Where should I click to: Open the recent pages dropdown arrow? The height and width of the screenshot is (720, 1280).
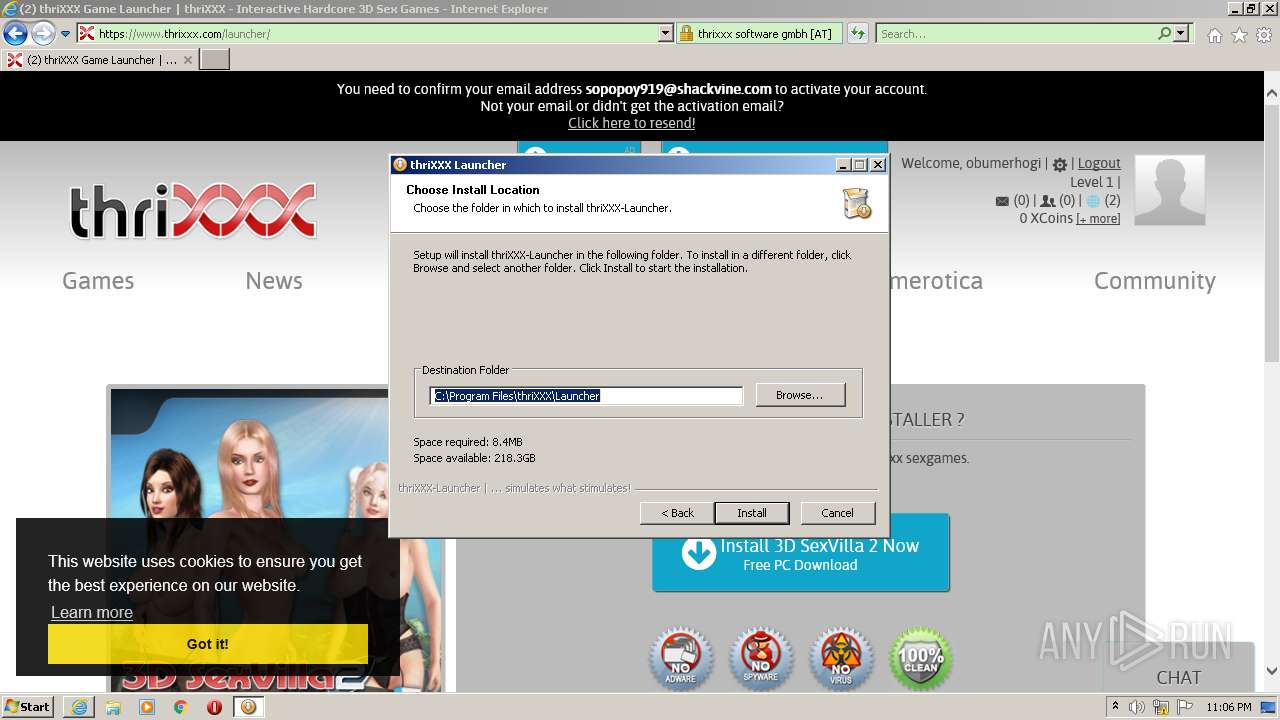[x=66, y=34]
